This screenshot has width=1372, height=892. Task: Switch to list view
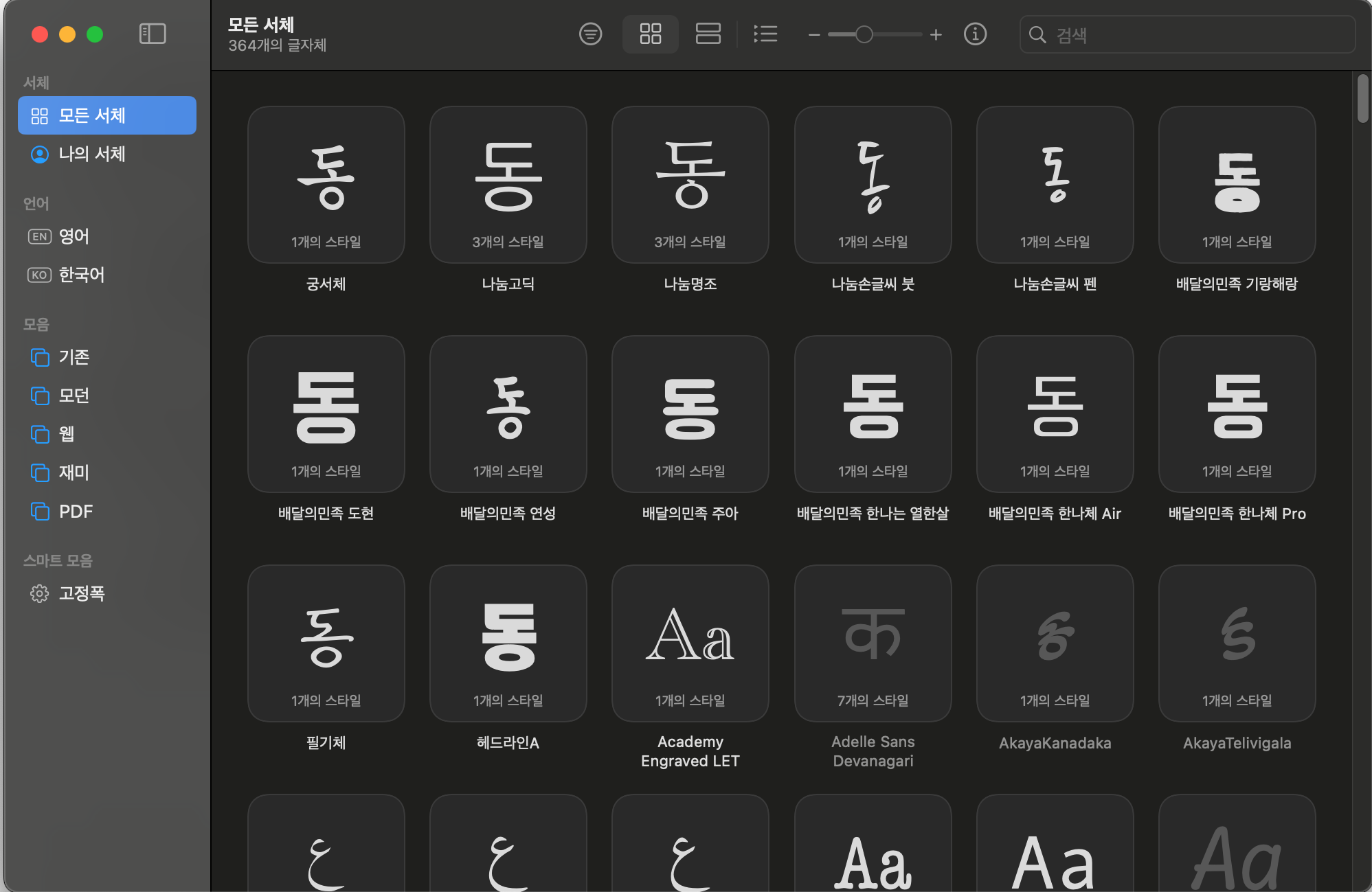coord(765,34)
